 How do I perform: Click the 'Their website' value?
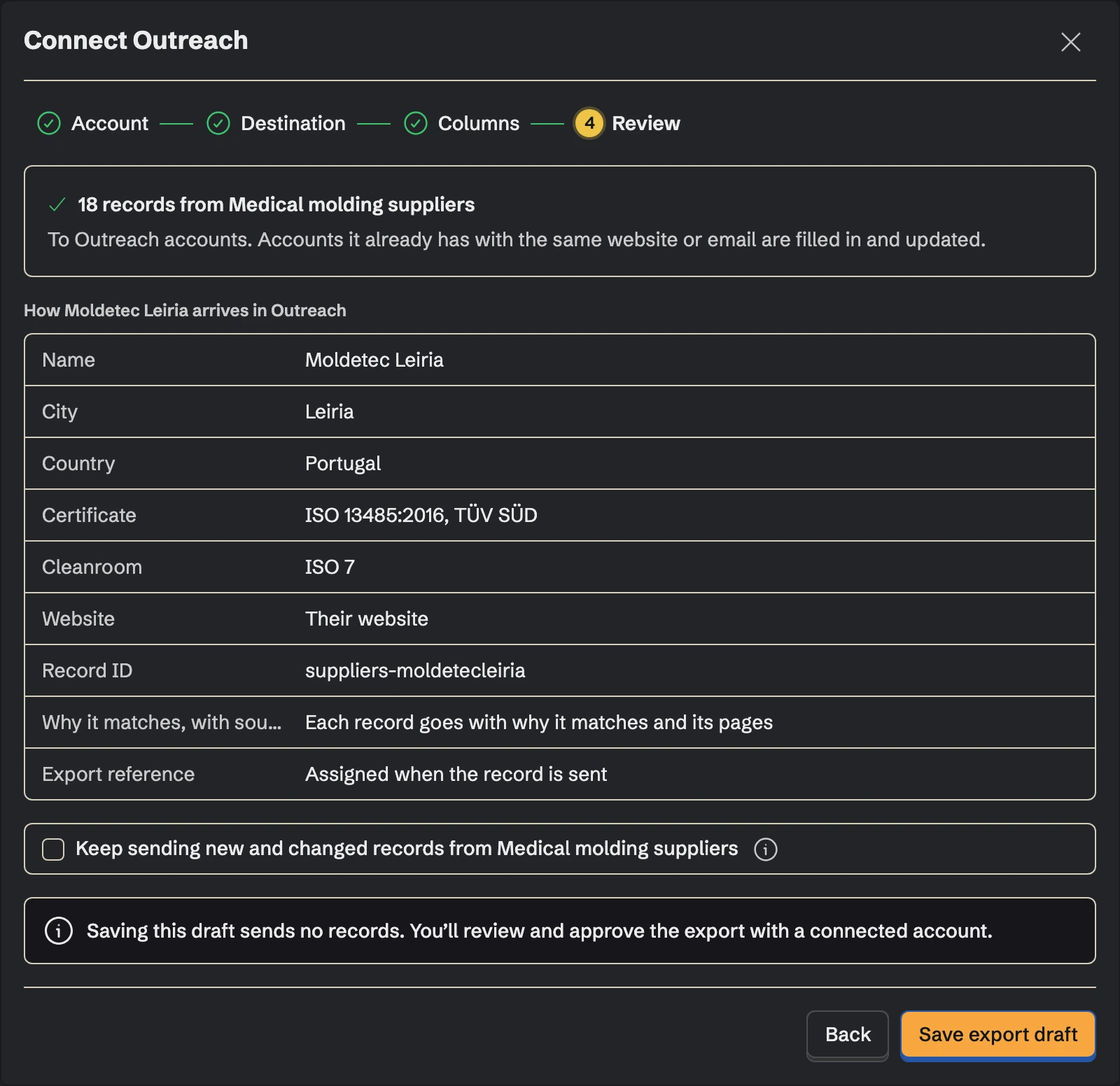(367, 619)
